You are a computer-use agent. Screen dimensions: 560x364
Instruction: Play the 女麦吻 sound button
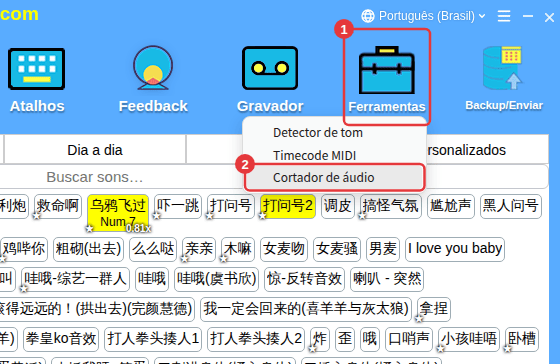pos(284,249)
